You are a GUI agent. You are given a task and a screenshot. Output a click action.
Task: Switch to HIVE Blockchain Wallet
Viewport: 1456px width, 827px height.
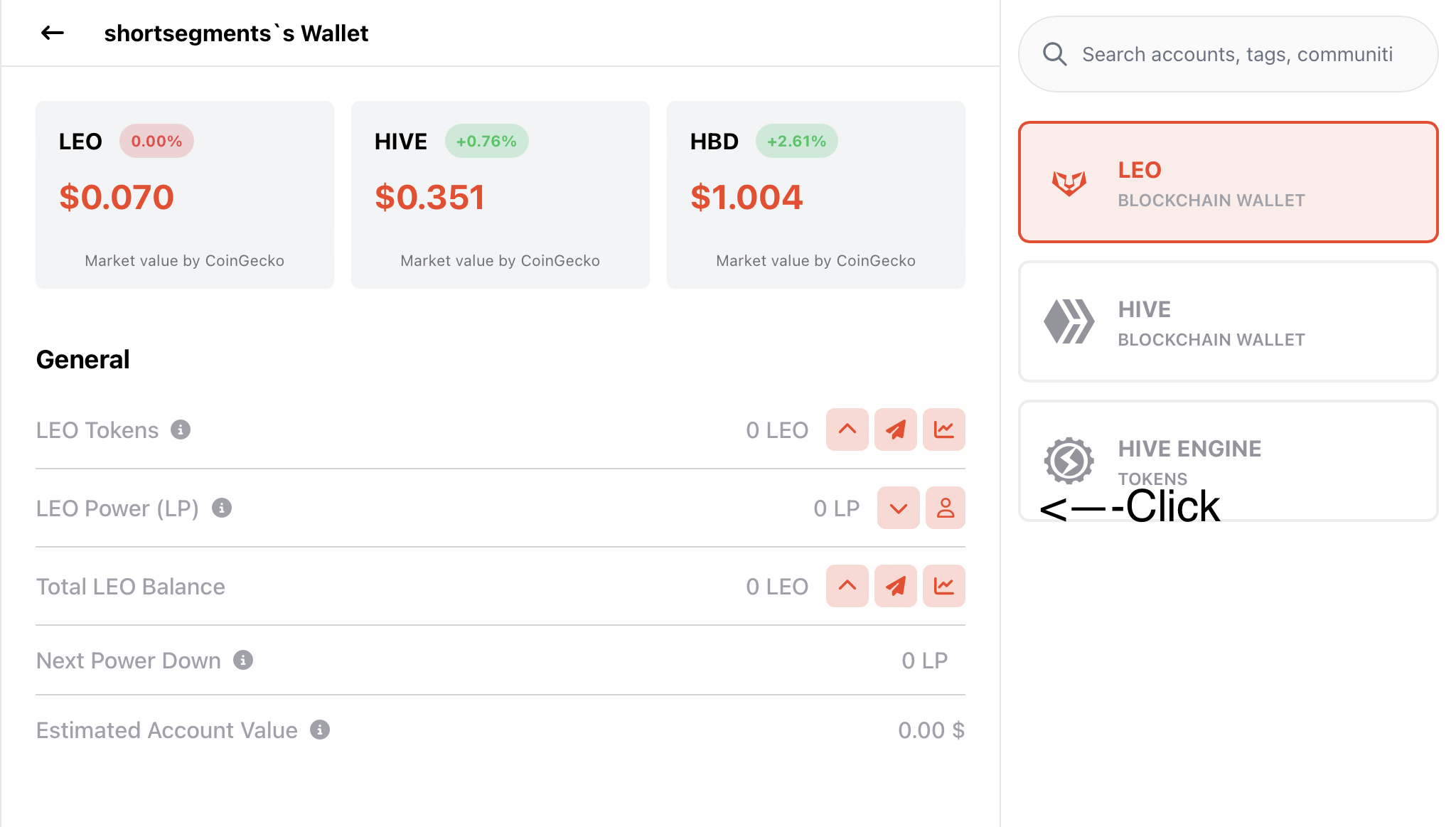pyautogui.click(x=1228, y=321)
